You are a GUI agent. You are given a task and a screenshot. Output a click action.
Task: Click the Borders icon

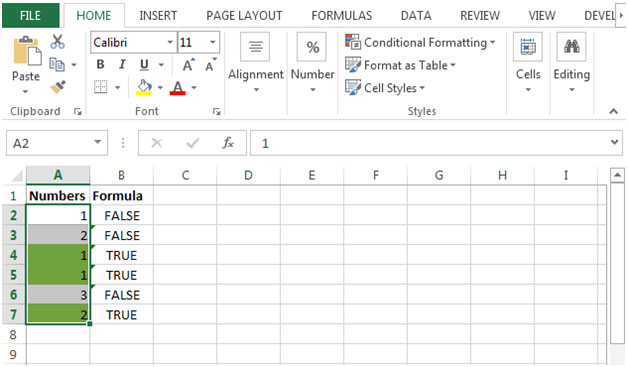101,87
